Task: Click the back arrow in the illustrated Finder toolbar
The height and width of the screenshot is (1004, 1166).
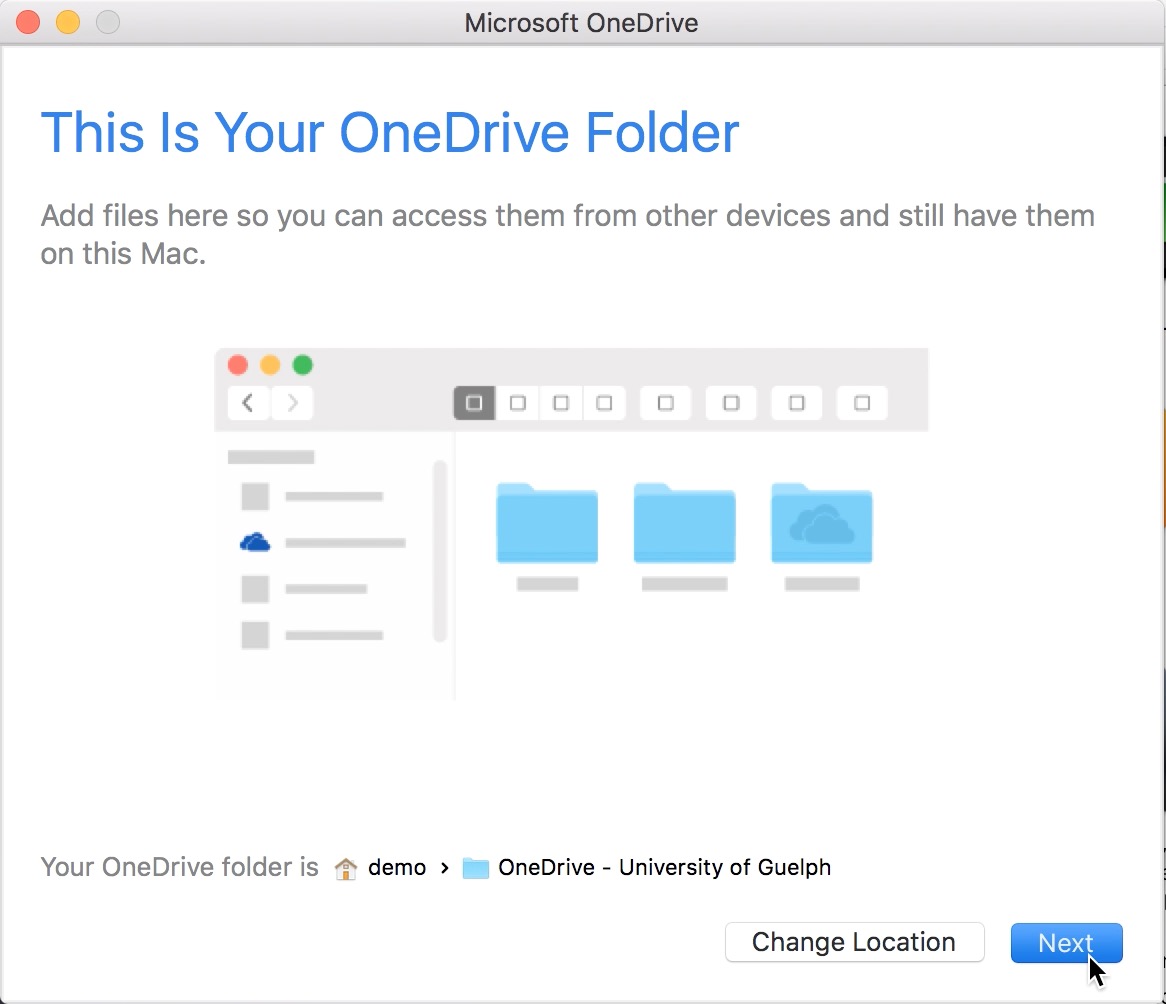Action: pyautogui.click(x=249, y=403)
